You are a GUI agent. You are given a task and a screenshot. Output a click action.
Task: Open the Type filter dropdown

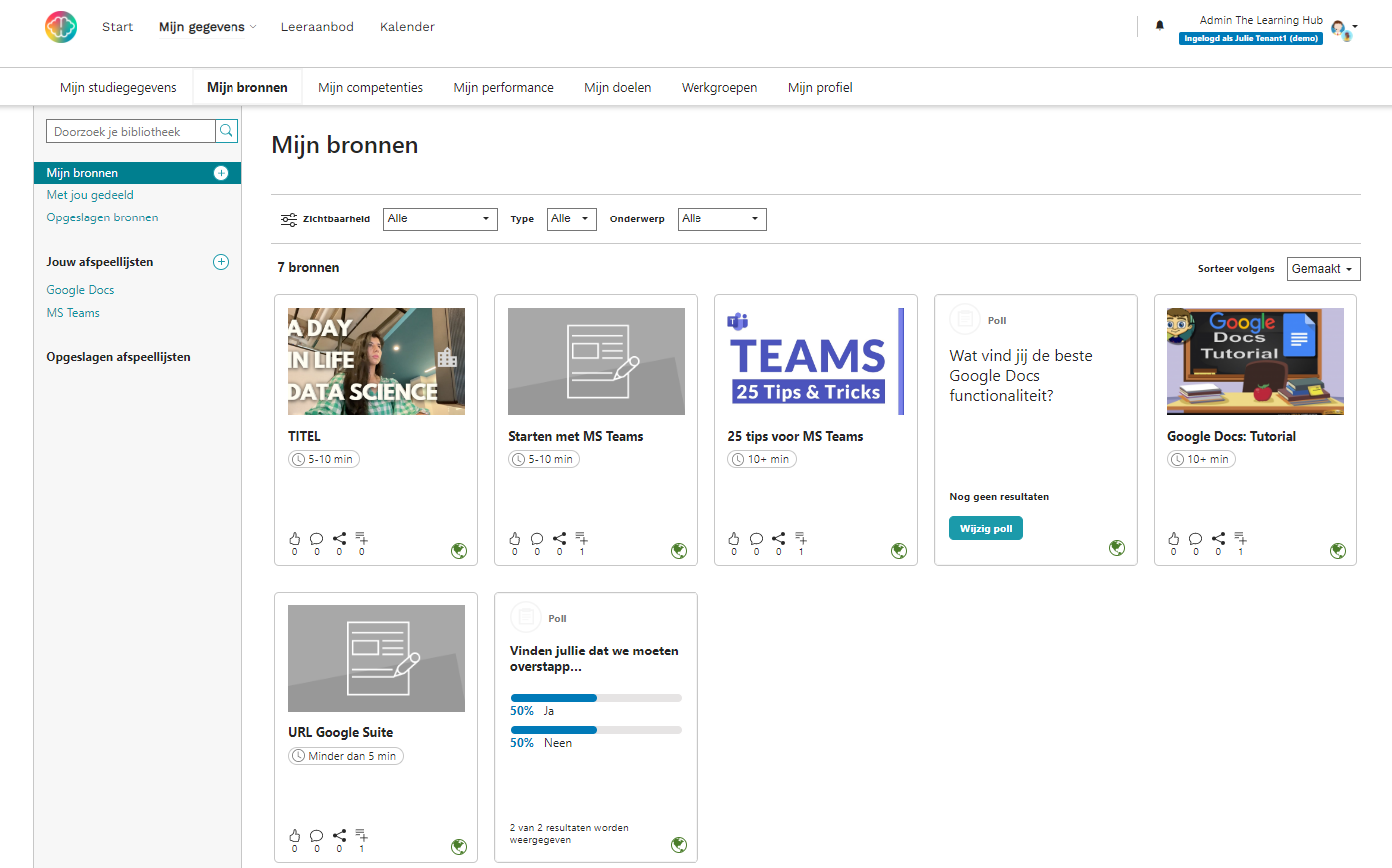pos(571,219)
